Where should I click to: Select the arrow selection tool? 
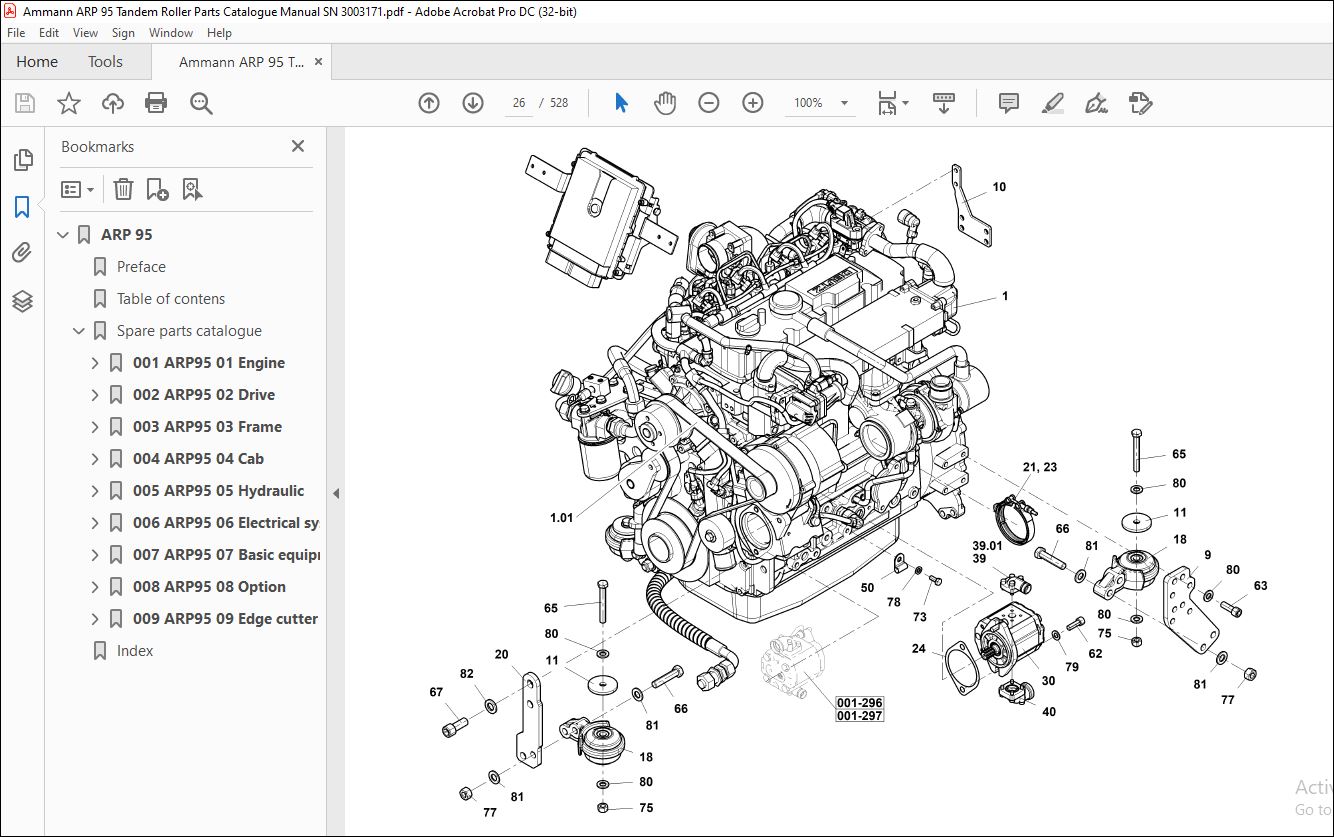(x=621, y=103)
